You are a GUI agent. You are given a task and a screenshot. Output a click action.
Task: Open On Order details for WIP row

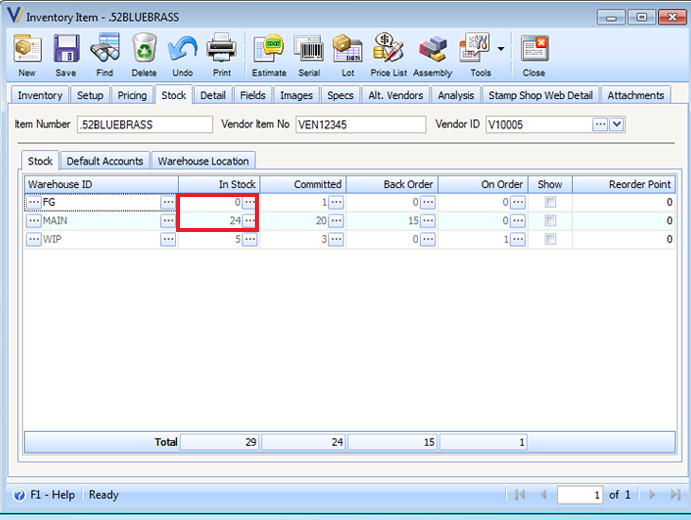click(x=518, y=239)
